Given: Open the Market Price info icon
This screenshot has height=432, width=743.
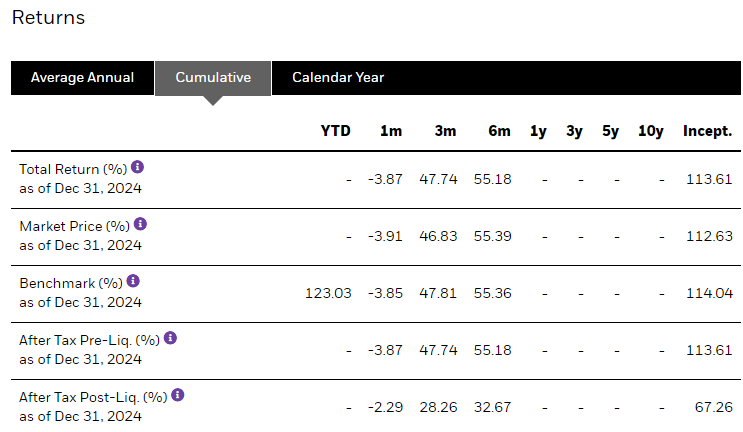Looking at the screenshot, I should point(140,224).
